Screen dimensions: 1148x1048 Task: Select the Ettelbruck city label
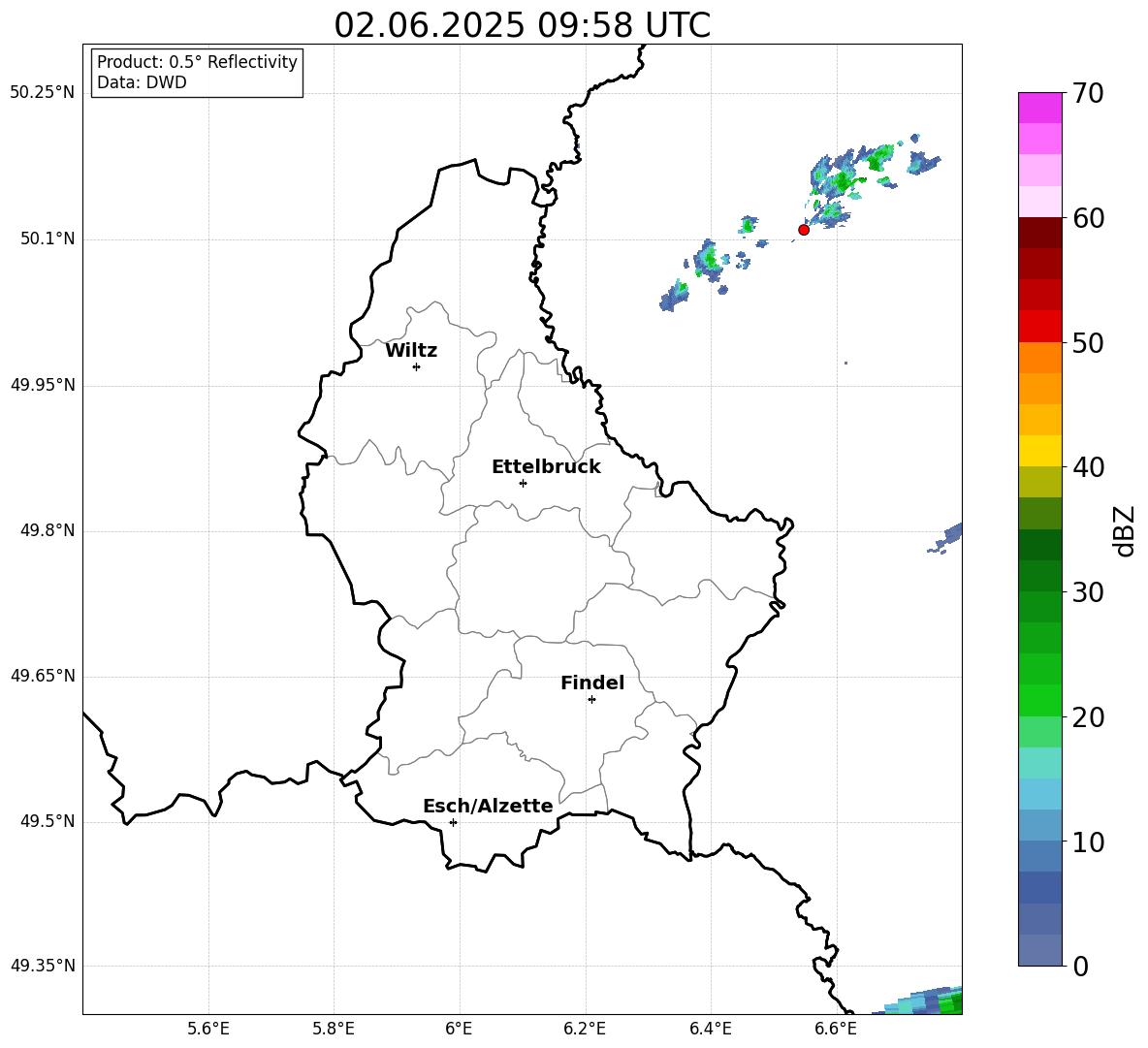[546, 467]
